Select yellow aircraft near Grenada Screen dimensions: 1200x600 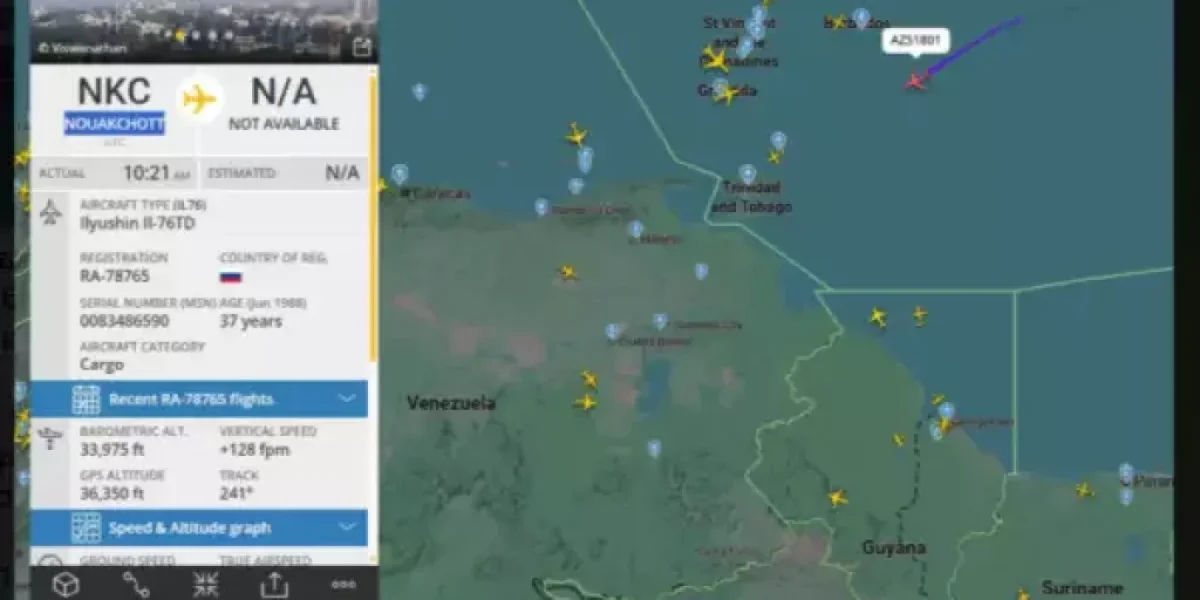point(727,94)
